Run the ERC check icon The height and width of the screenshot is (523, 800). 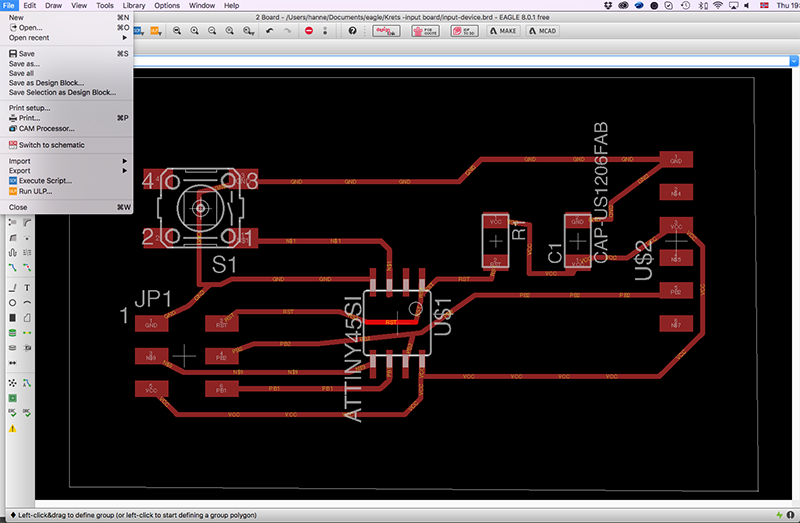tap(13, 413)
